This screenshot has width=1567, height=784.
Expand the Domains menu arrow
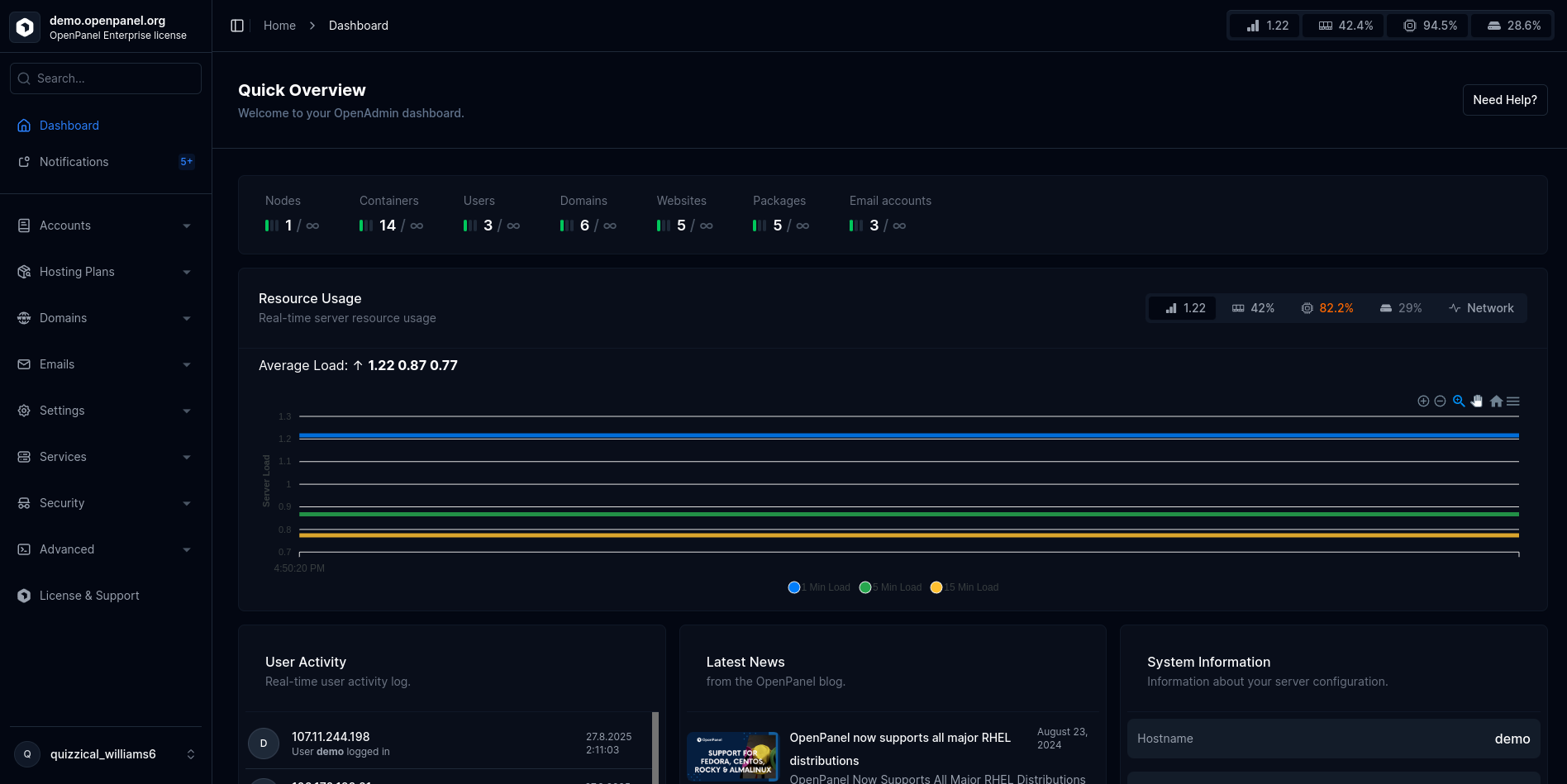click(x=187, y=319)
